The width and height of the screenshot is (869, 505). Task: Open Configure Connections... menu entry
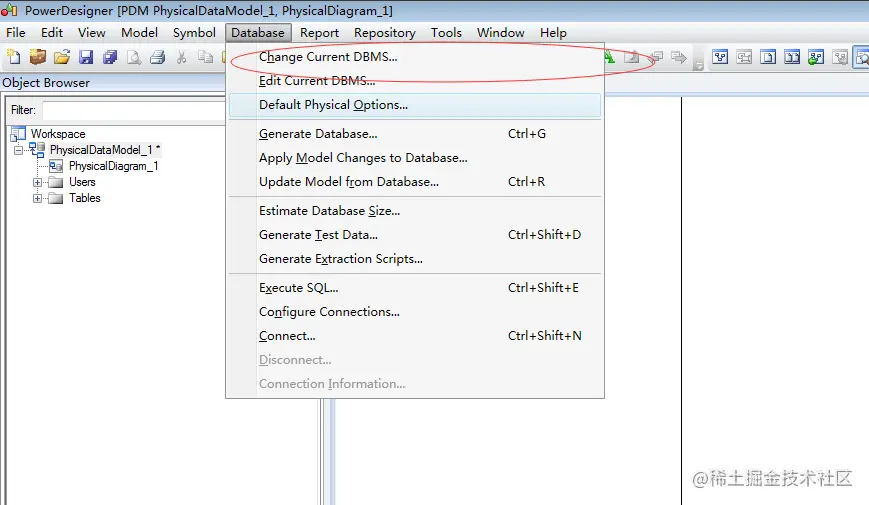coord(415,312)
